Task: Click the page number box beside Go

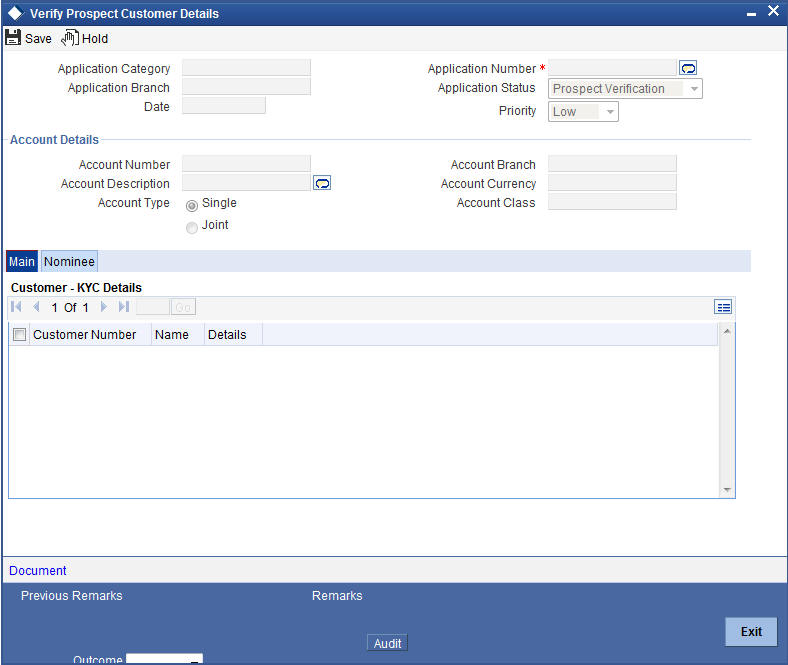Action: click(x=153, y=307)
